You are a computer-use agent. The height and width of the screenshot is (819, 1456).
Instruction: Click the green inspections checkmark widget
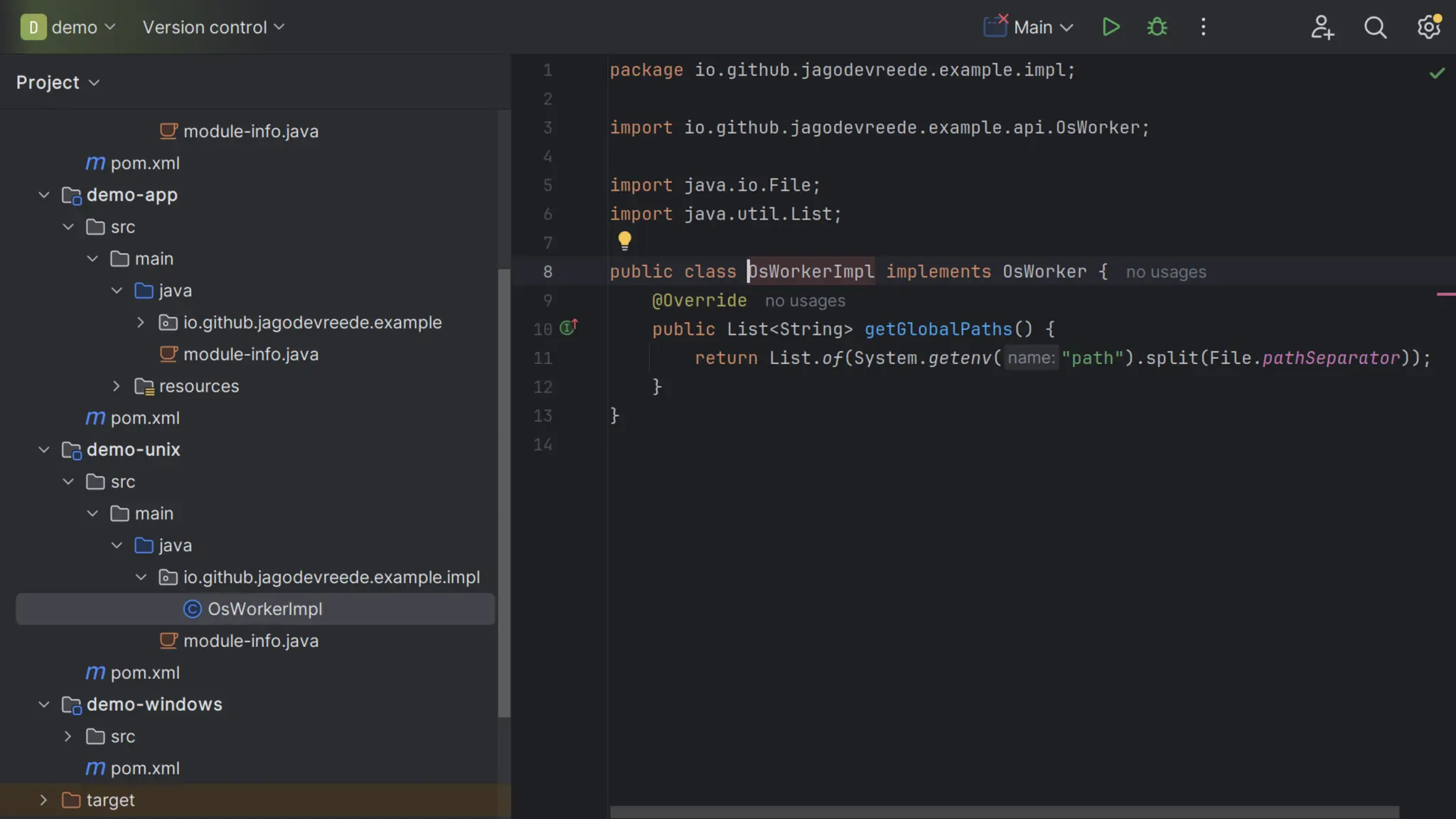point(1437,73)
